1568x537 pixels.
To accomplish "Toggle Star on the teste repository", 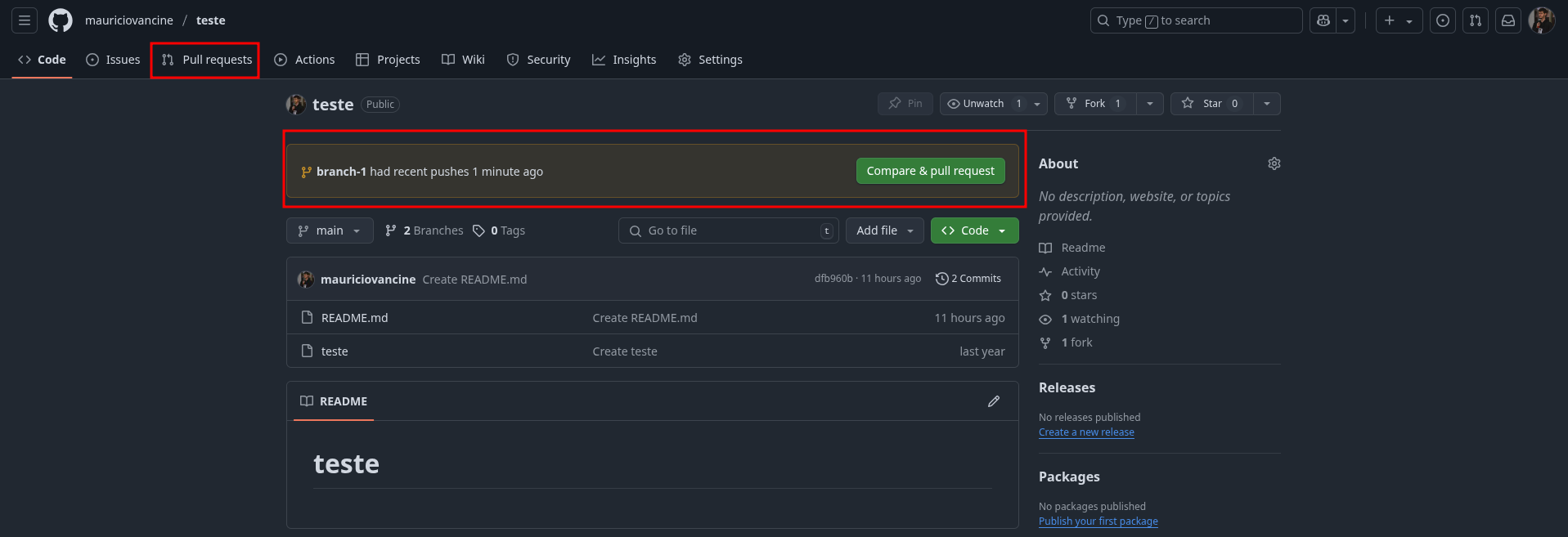I will coord(1212,104).
